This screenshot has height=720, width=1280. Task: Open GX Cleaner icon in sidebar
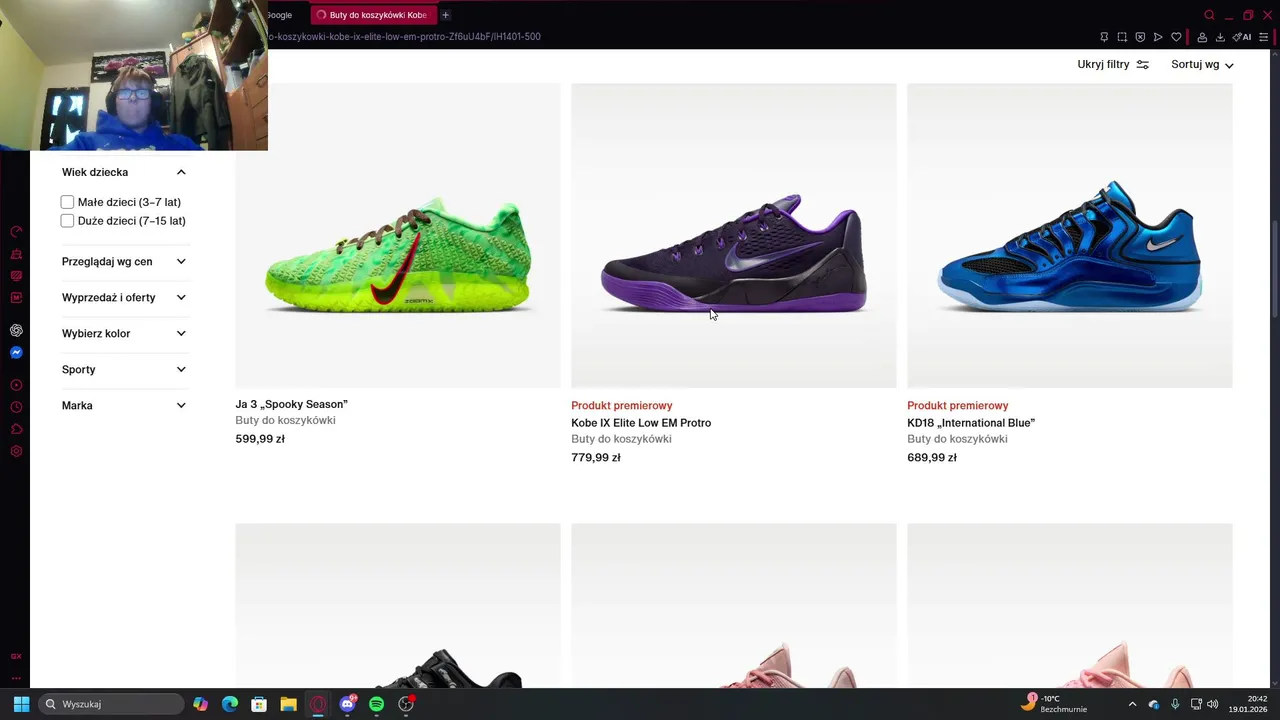16,254
